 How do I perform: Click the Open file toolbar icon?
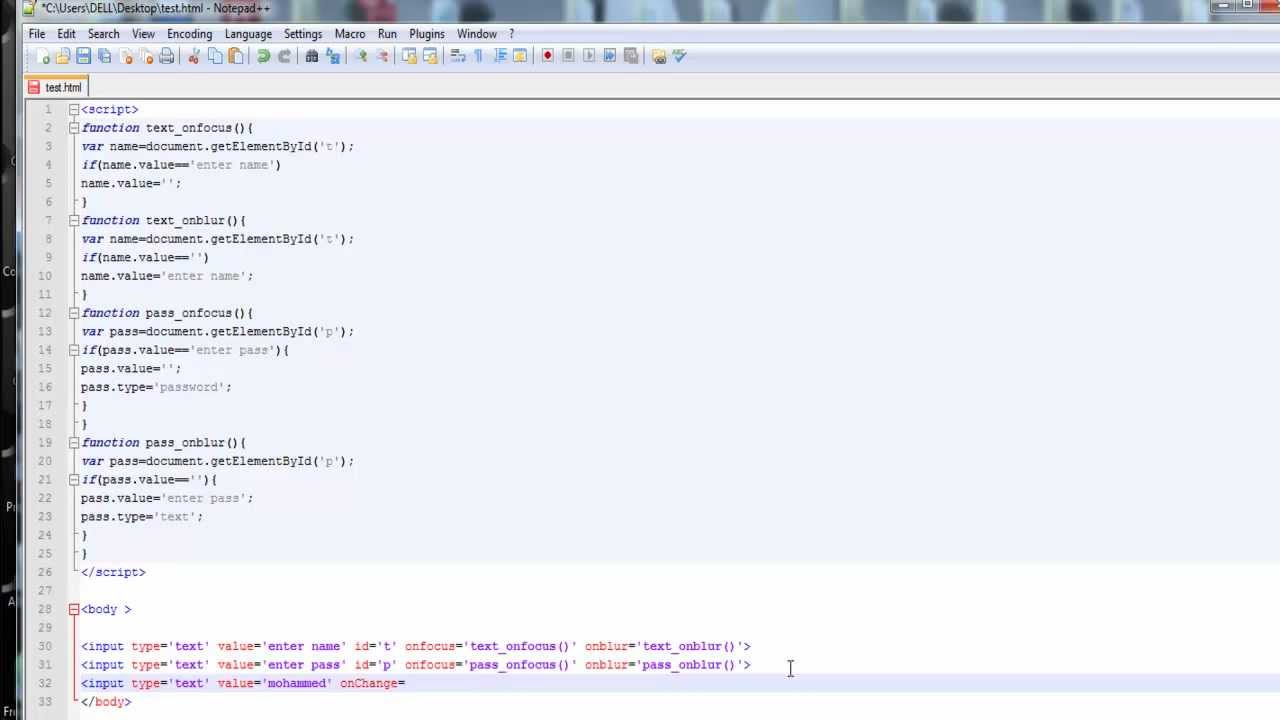[x=63, y=56]
